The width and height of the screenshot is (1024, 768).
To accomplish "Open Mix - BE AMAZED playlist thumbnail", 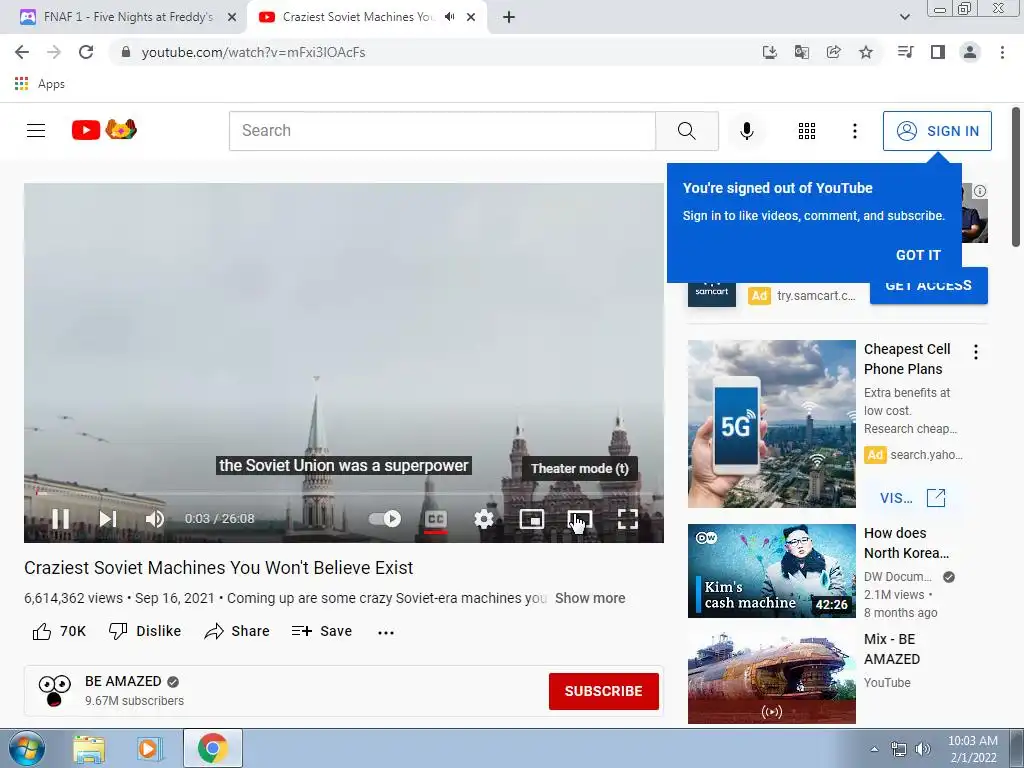I will pos(771,677).
